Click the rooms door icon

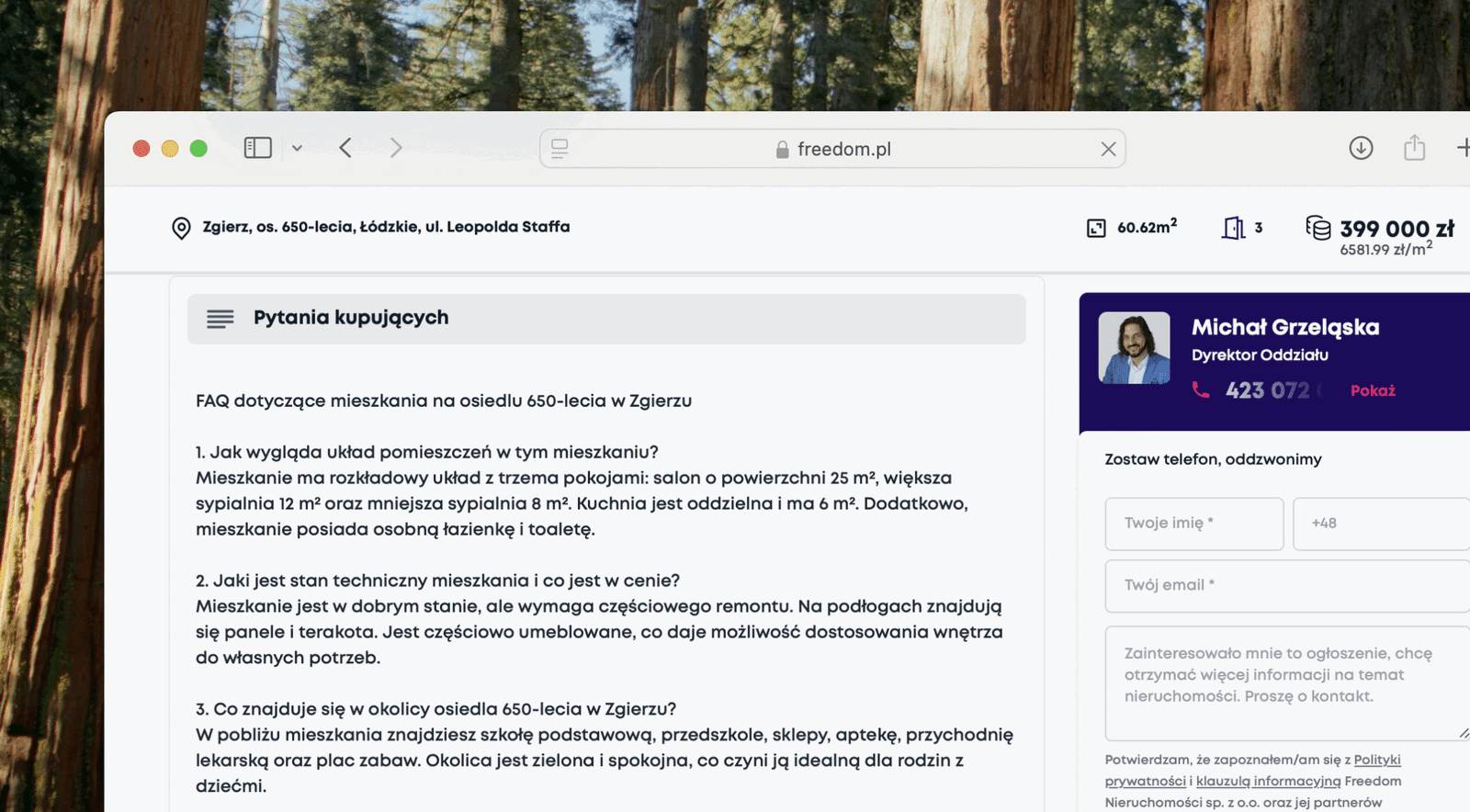pos(1233,228)
